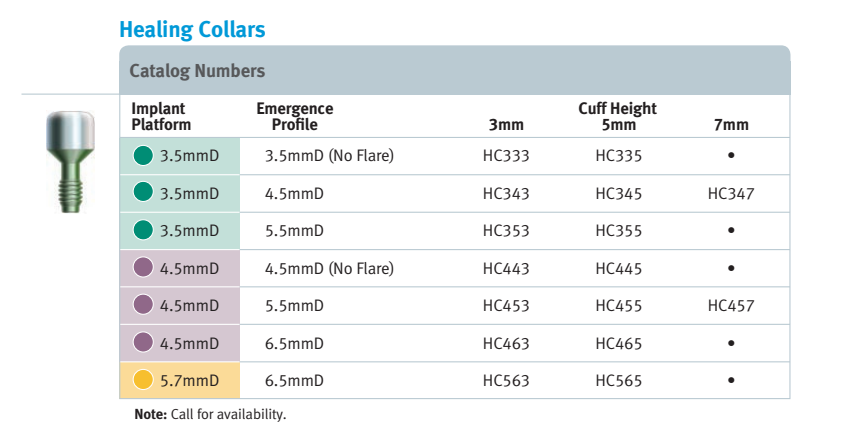
Task: Select catalog number HC463
Action: tap(505, 343)
